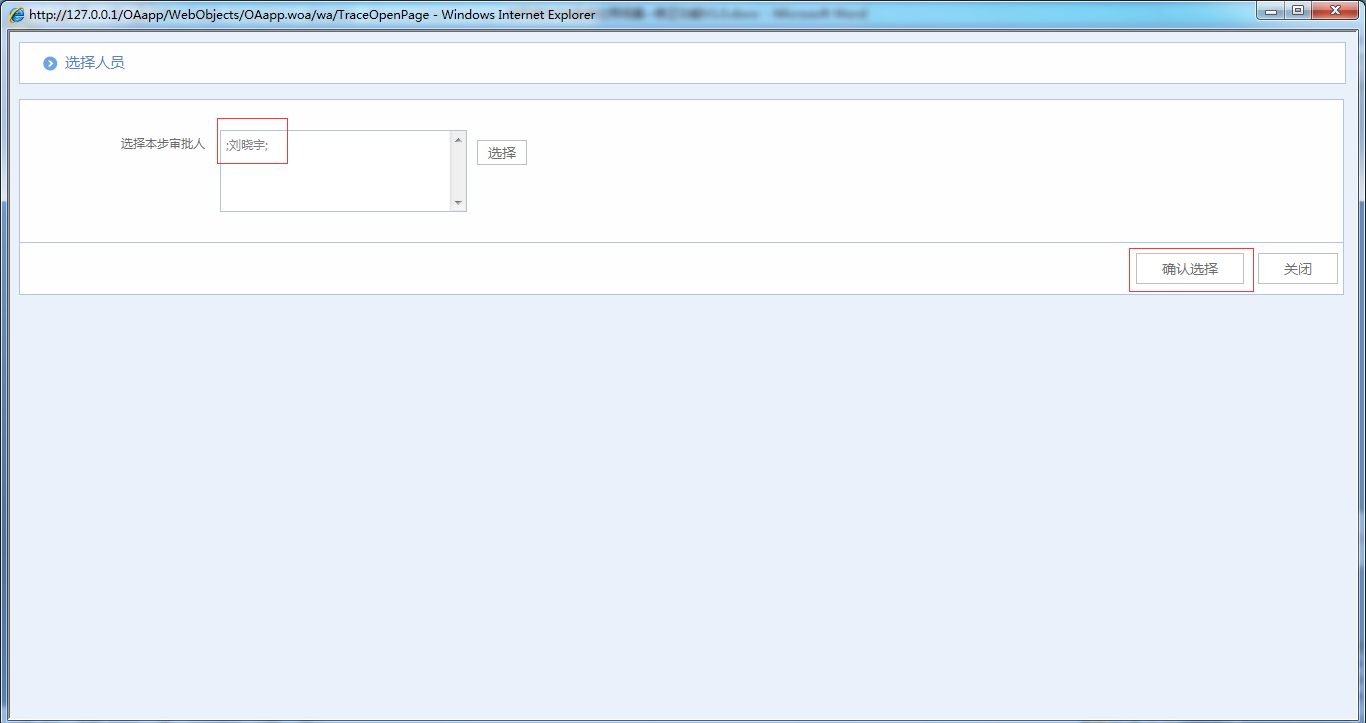Screen dimensions: 1366x723
Task: Click the blue arrow icon beside 选择人员
Action: [x=50, y=64]
